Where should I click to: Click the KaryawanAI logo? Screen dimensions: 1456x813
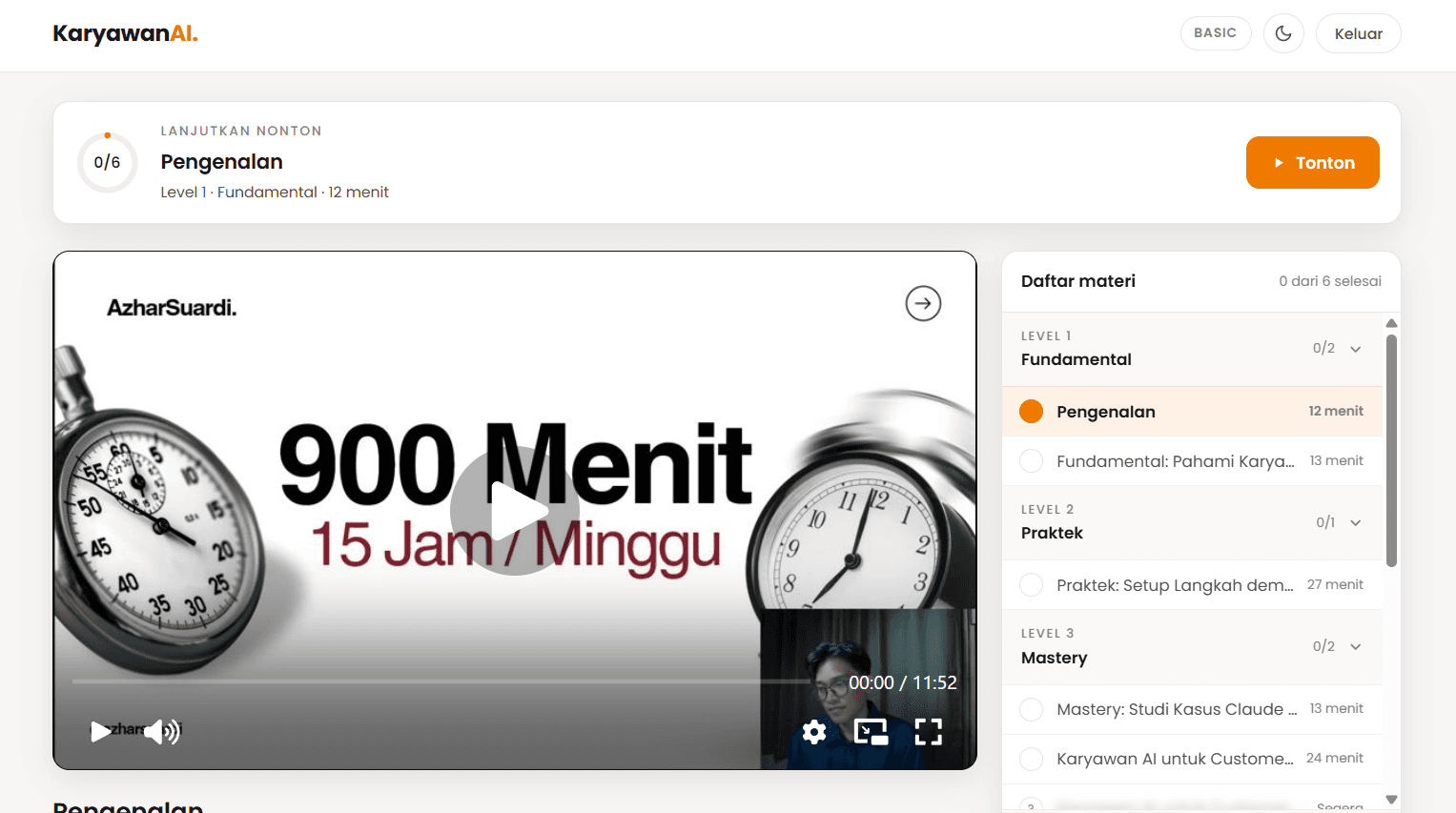125,33
